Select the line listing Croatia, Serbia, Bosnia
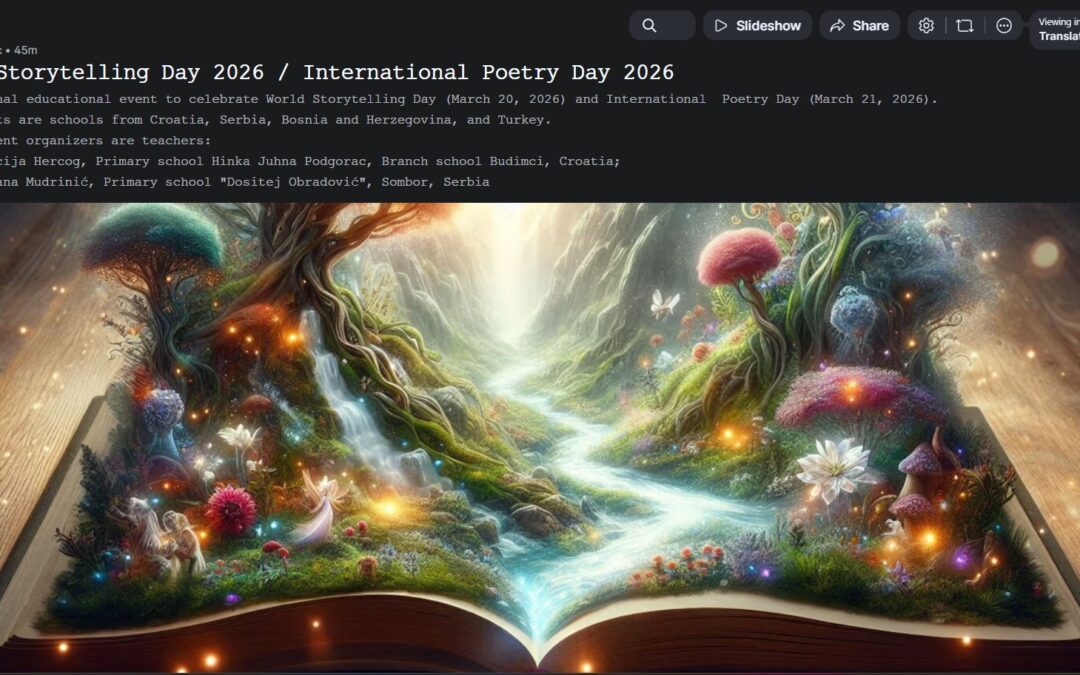 (x=275, y=120)
